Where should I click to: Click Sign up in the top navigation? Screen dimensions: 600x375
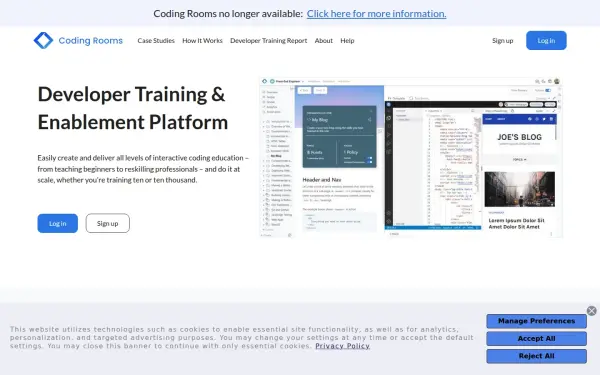(x=502, y=41)
